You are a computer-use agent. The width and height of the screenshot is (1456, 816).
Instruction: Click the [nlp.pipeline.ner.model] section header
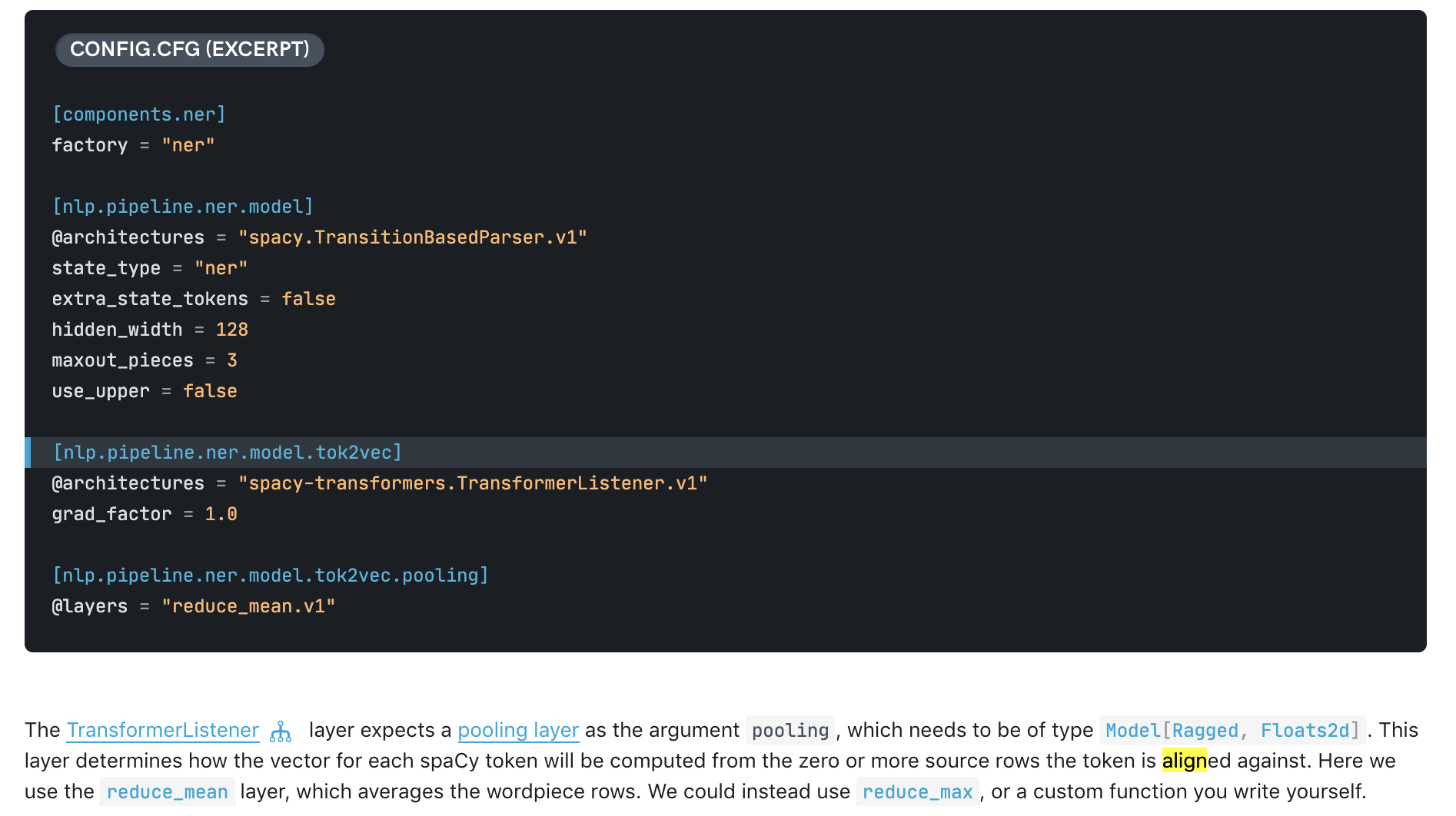point(183,207)
